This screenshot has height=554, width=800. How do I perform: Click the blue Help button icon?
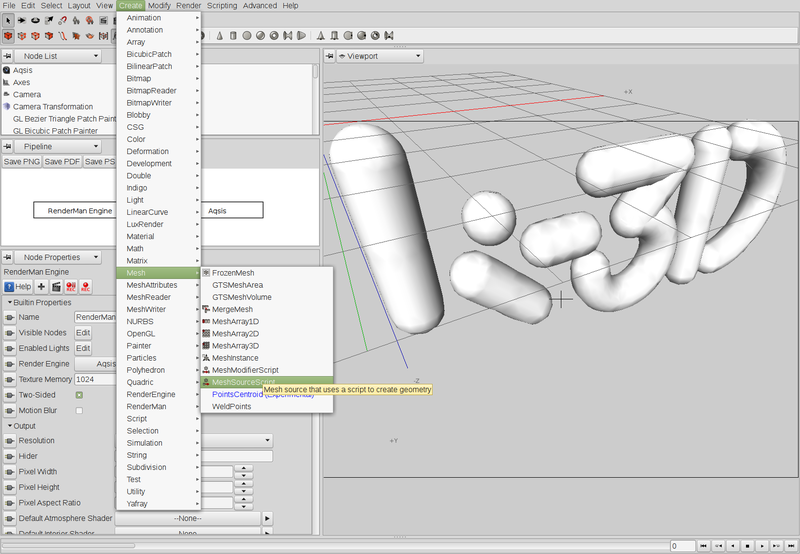pos(19,286)
